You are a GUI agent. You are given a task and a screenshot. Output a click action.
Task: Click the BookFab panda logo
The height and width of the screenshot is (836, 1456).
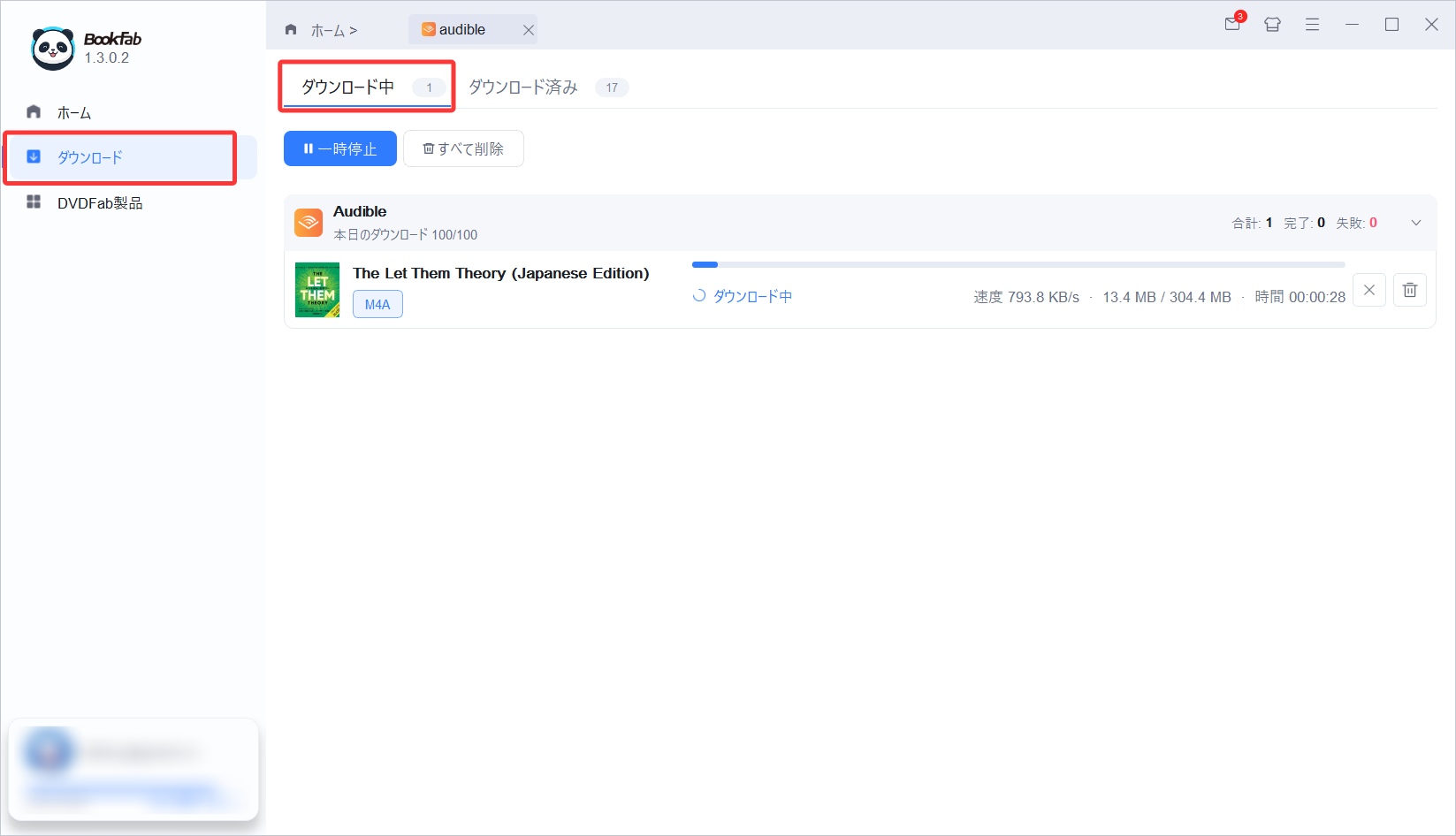(x=53, y=49)
